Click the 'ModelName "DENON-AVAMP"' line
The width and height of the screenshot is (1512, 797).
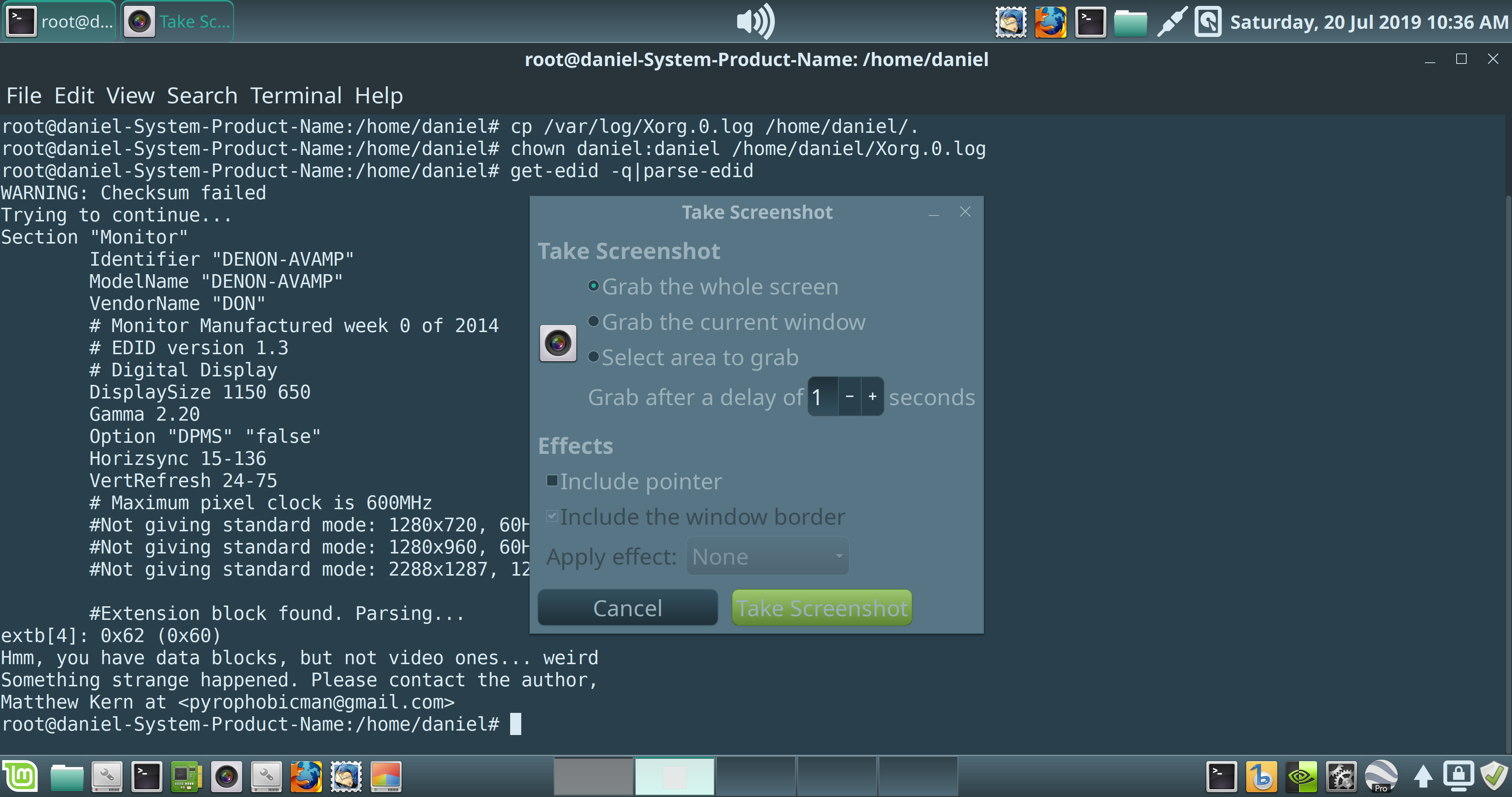click(x=216, y=282)
